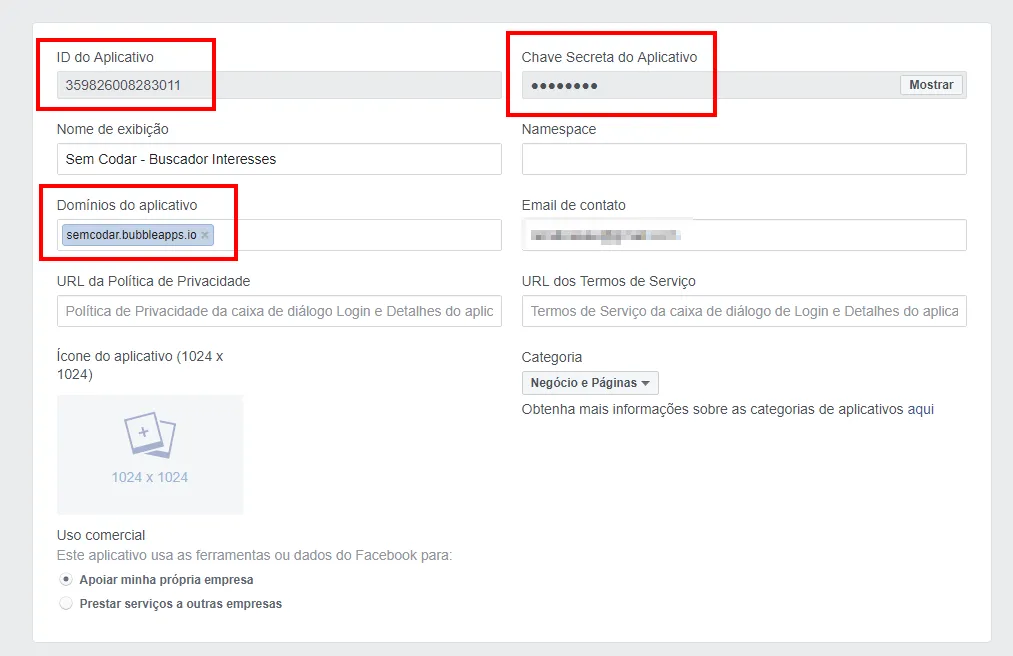This screenshot has height=656, width=1013.
Task: Upload an app icon image placeholder
Action: pyautogui.click(x=150, y=454)
